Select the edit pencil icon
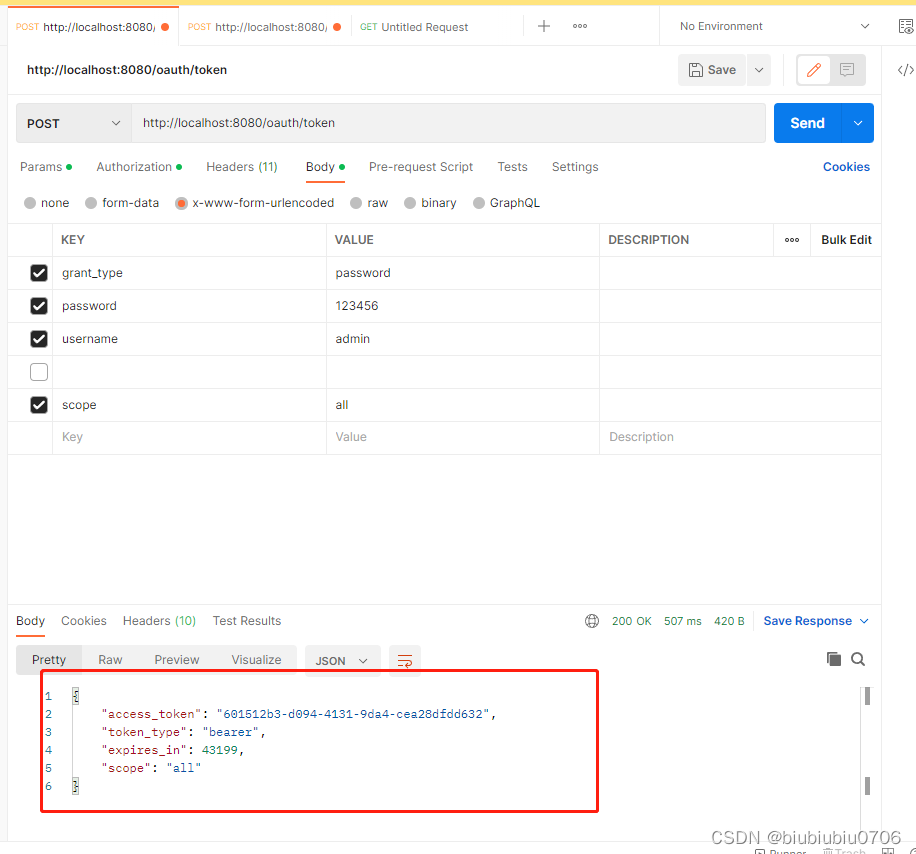The image size is (916, 854). click(x=813, y=70)
